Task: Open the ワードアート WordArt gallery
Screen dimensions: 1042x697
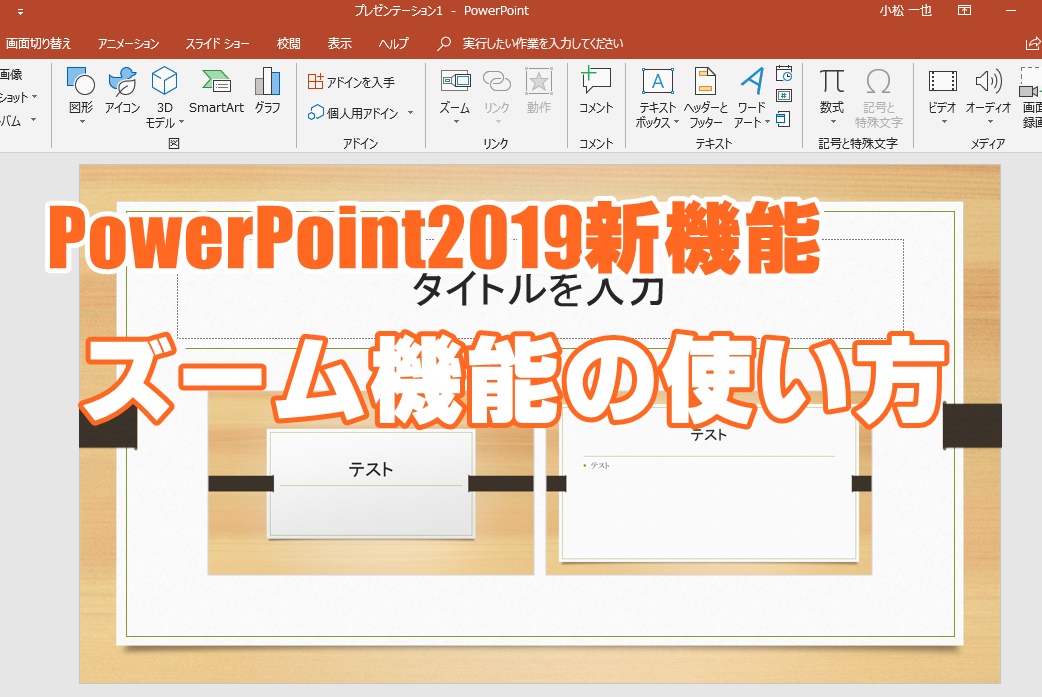Action: (x=752, y=97)
